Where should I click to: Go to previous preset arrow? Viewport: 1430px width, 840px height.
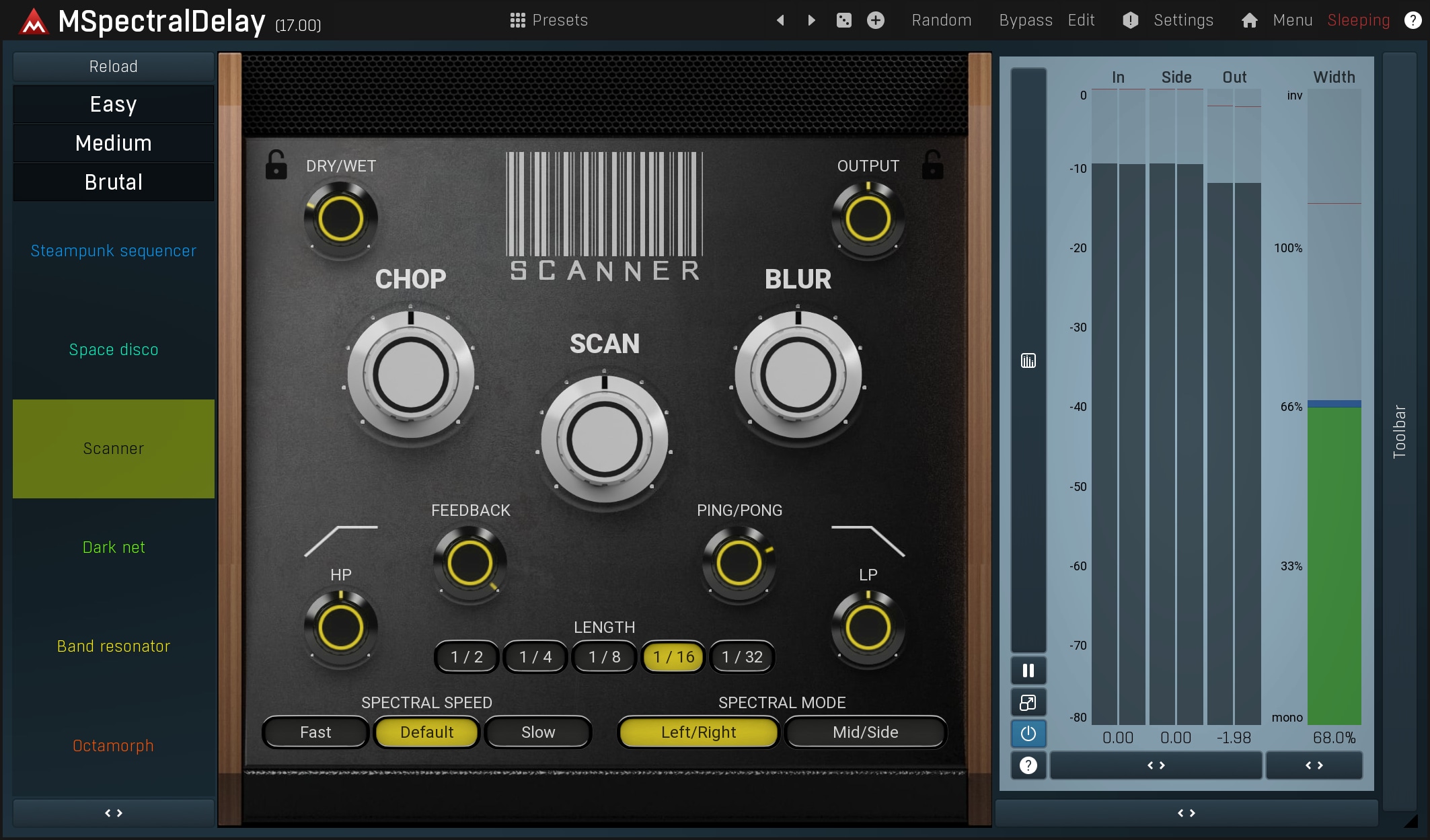pyautogui.click(x=780, y=20)
